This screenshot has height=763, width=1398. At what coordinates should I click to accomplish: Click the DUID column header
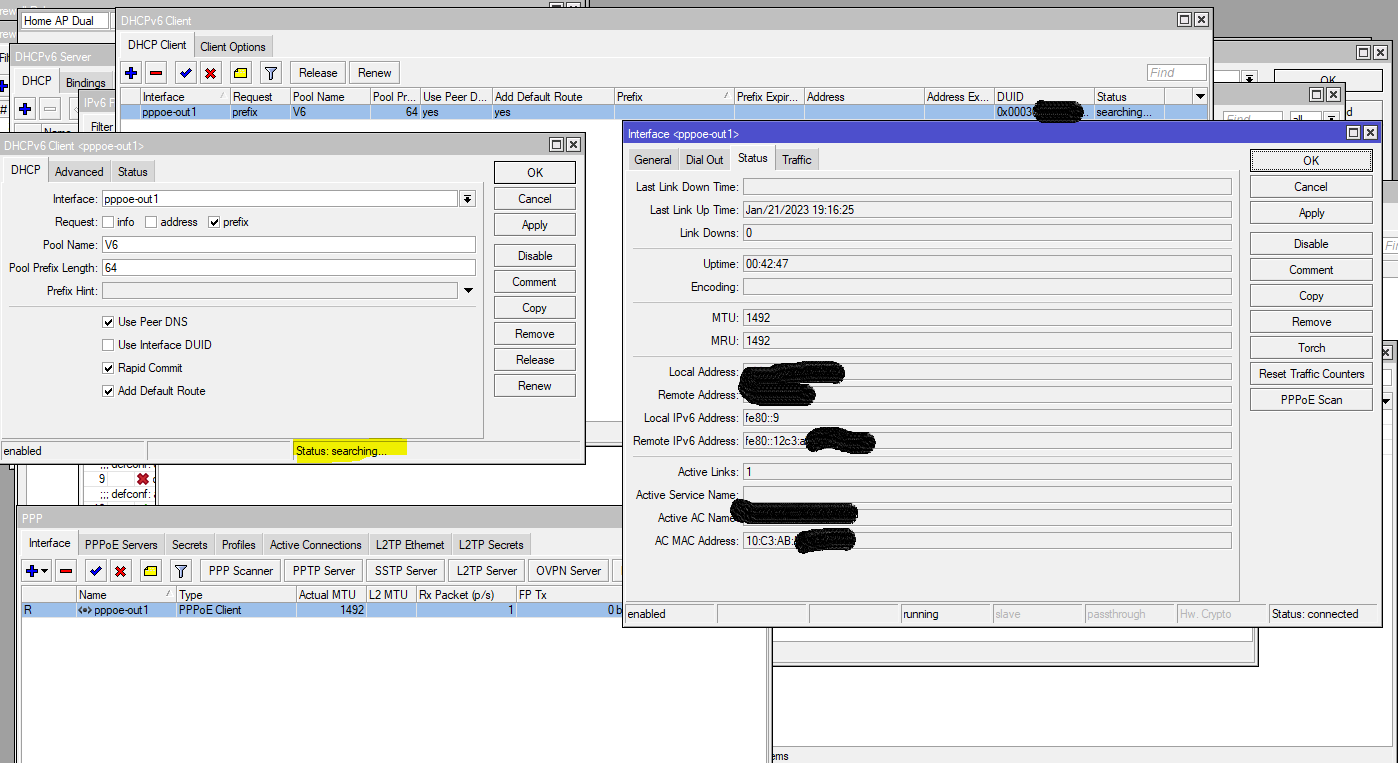point(1044,97)
